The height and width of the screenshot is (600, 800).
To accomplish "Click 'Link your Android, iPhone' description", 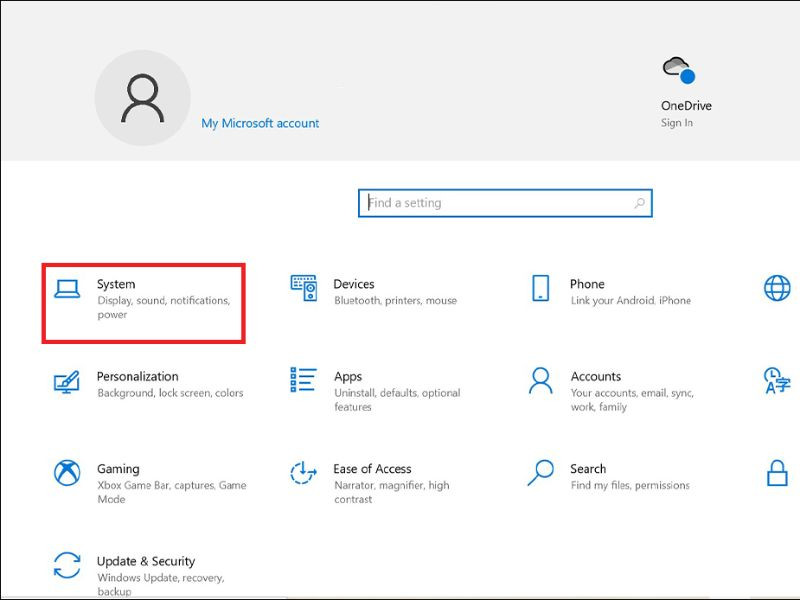I will pos(631,301).
